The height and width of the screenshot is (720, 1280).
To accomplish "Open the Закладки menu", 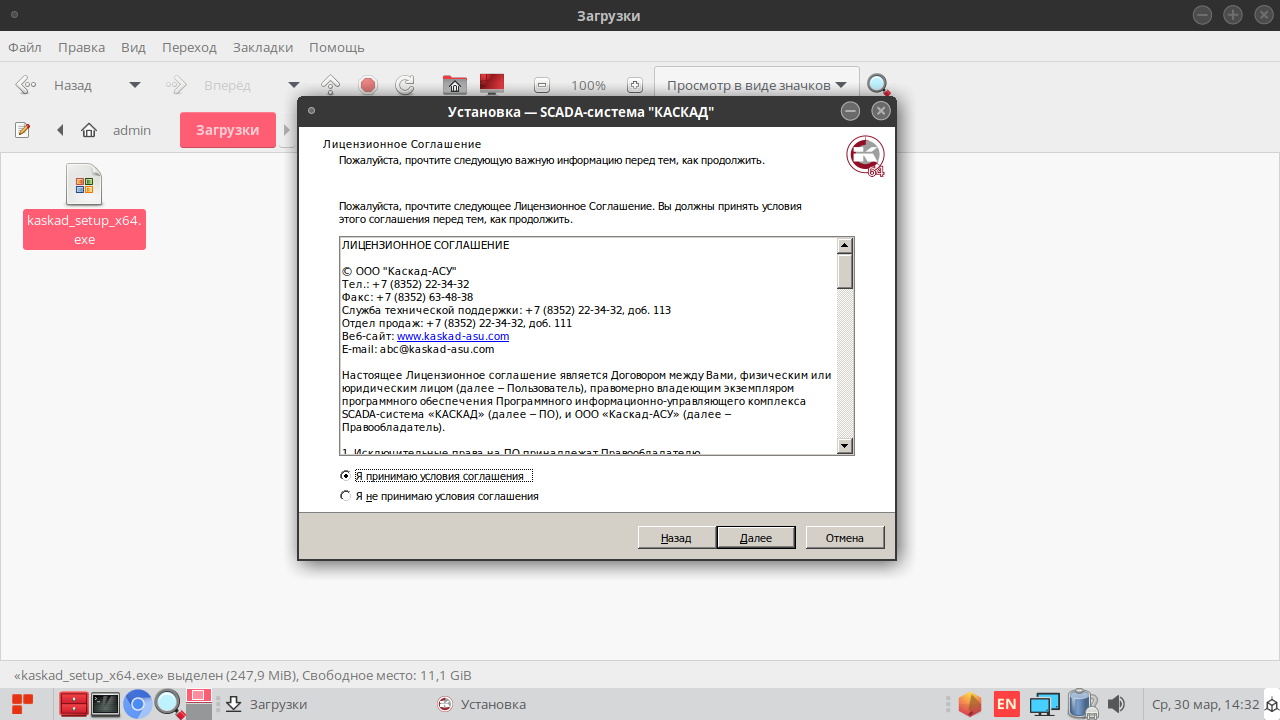I will [263, 47].
